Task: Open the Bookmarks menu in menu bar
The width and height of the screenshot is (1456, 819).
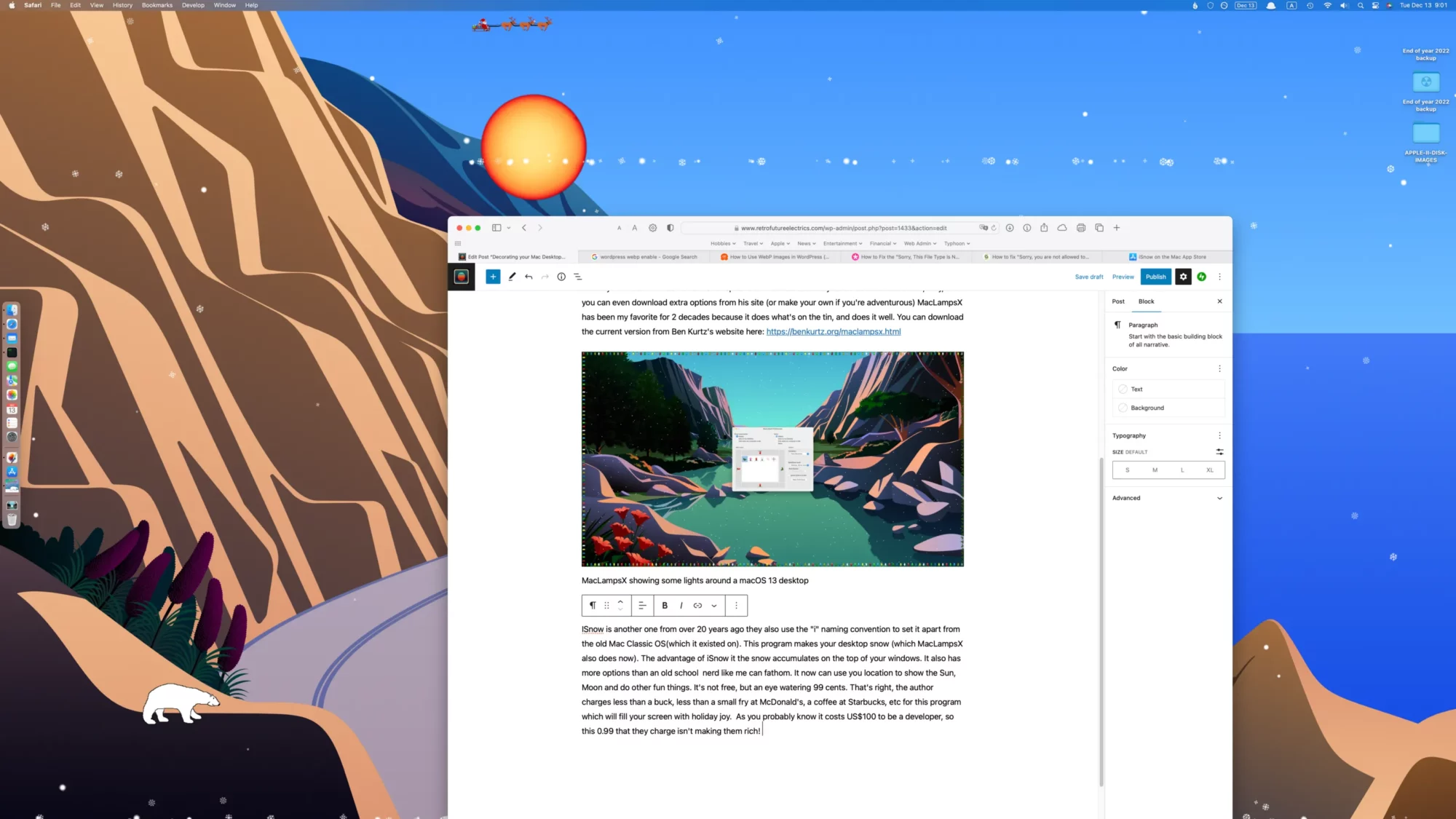Action: click(x=157, y=5)
